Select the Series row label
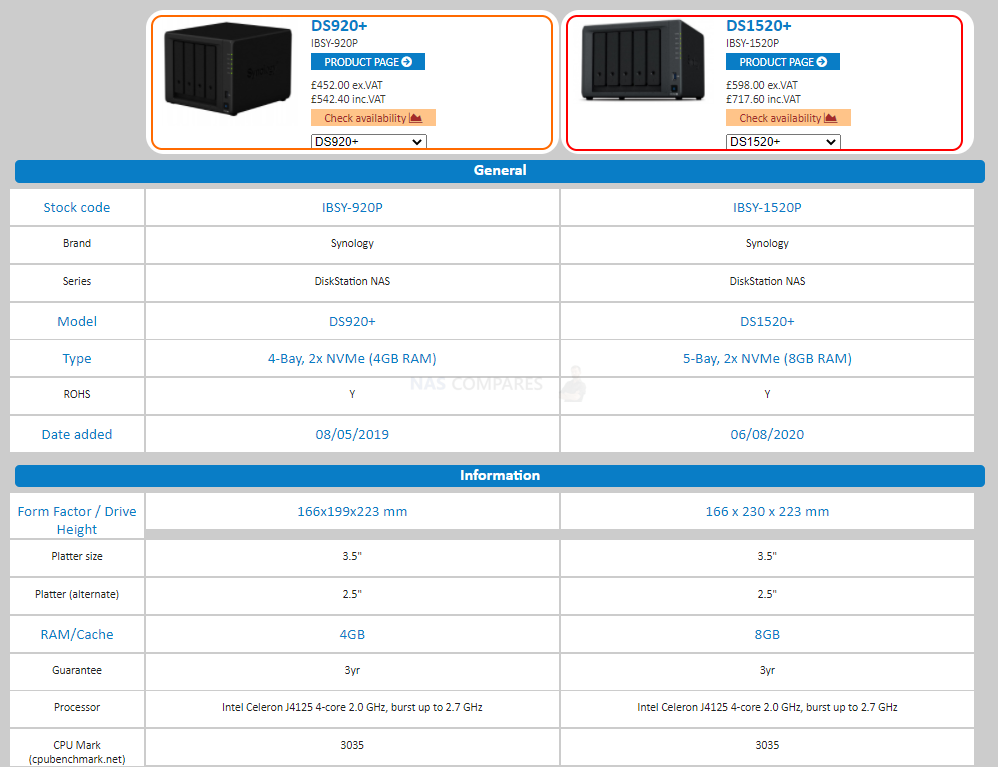 coord(77,281)
